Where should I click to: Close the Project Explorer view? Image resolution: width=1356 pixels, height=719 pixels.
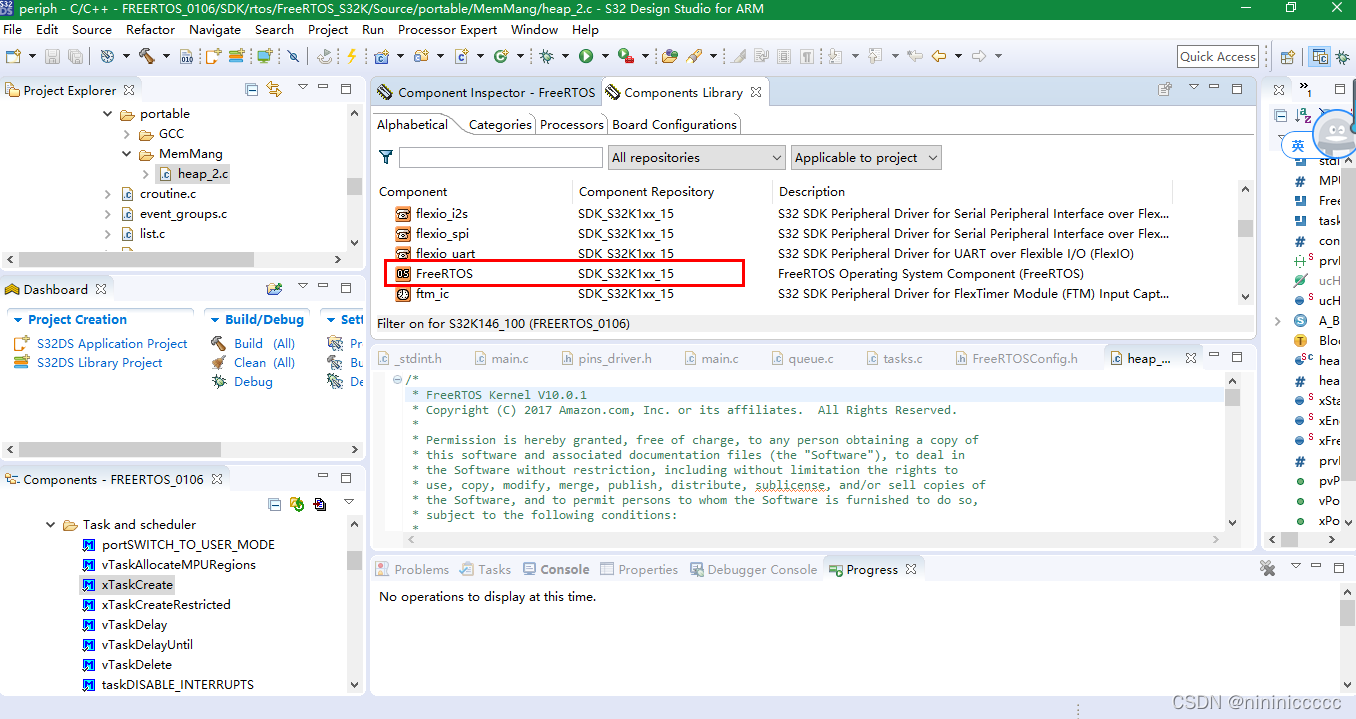[128, 90]
